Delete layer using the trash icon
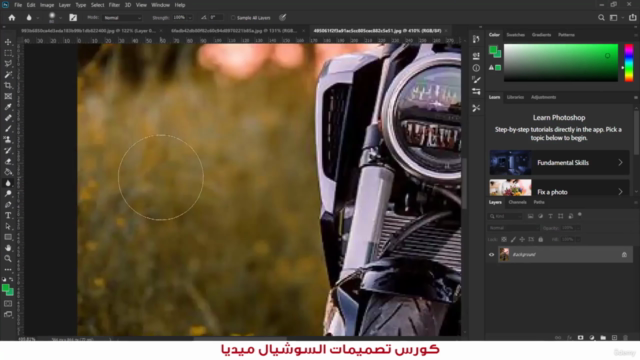Image resolution: width=640 pixels, height=360 pixels. (626, 338)
